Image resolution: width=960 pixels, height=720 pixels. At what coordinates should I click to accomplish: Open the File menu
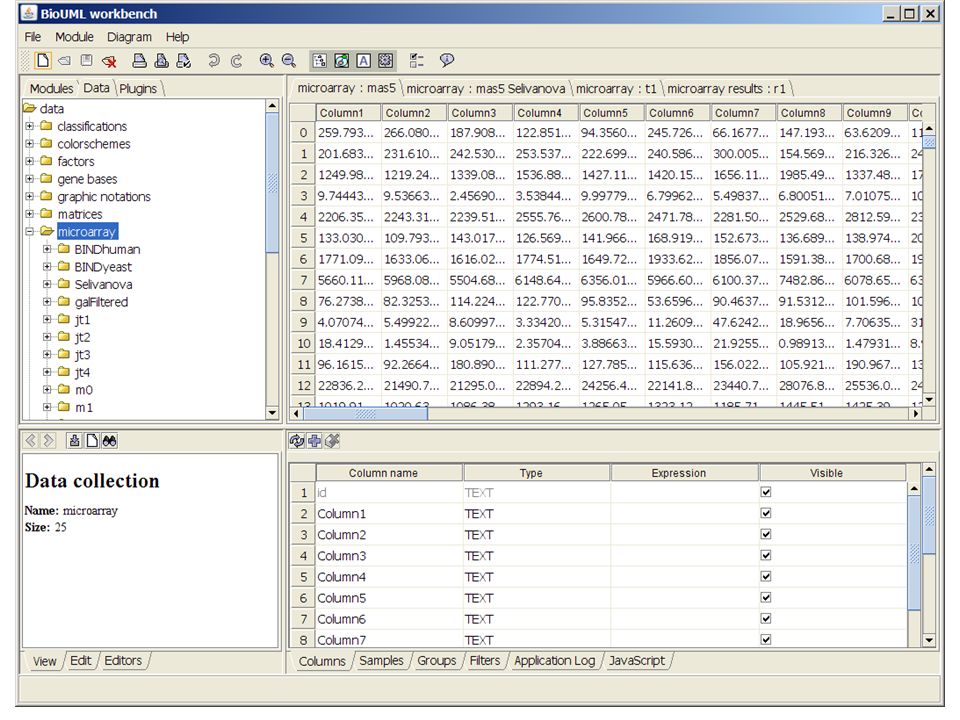click(x=32, y=37)
